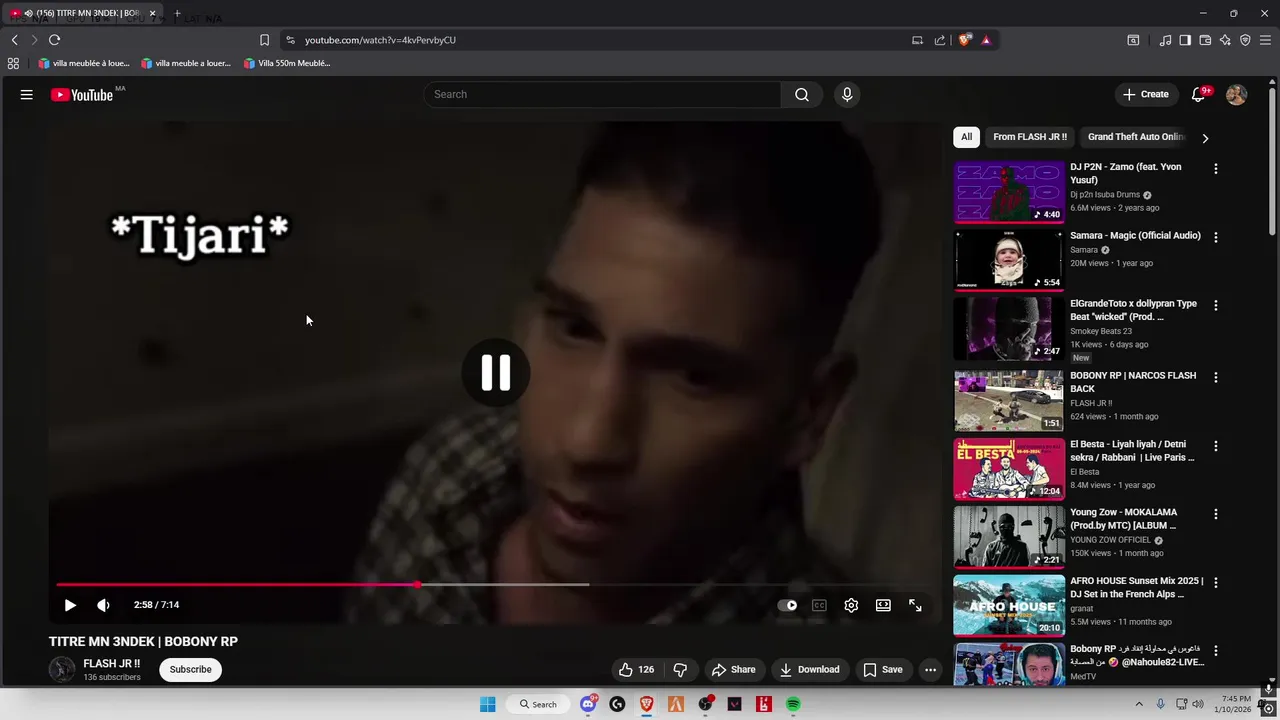Screen dimensions: 1280x720
Task: Dislike the video with thumbs down
Action: (680, 670)
